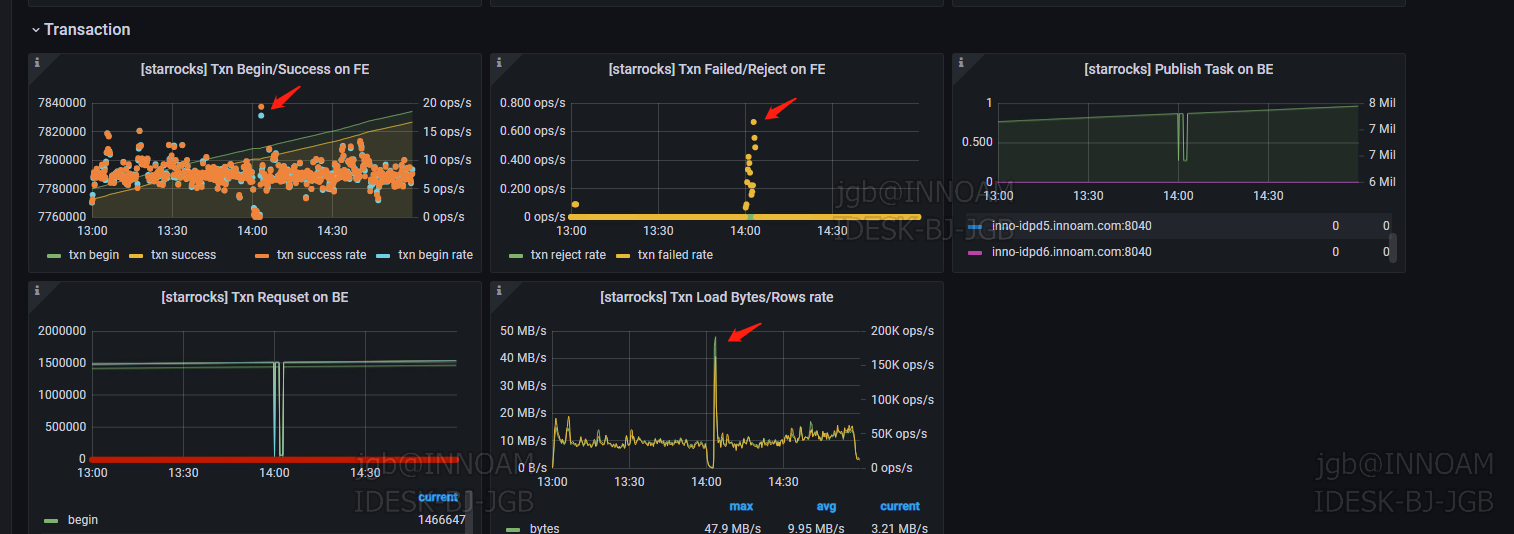Click info icon on Txn Failed/Reject panel
The width and height of the screenshot is (1514, 534).
tap(498, 62)
